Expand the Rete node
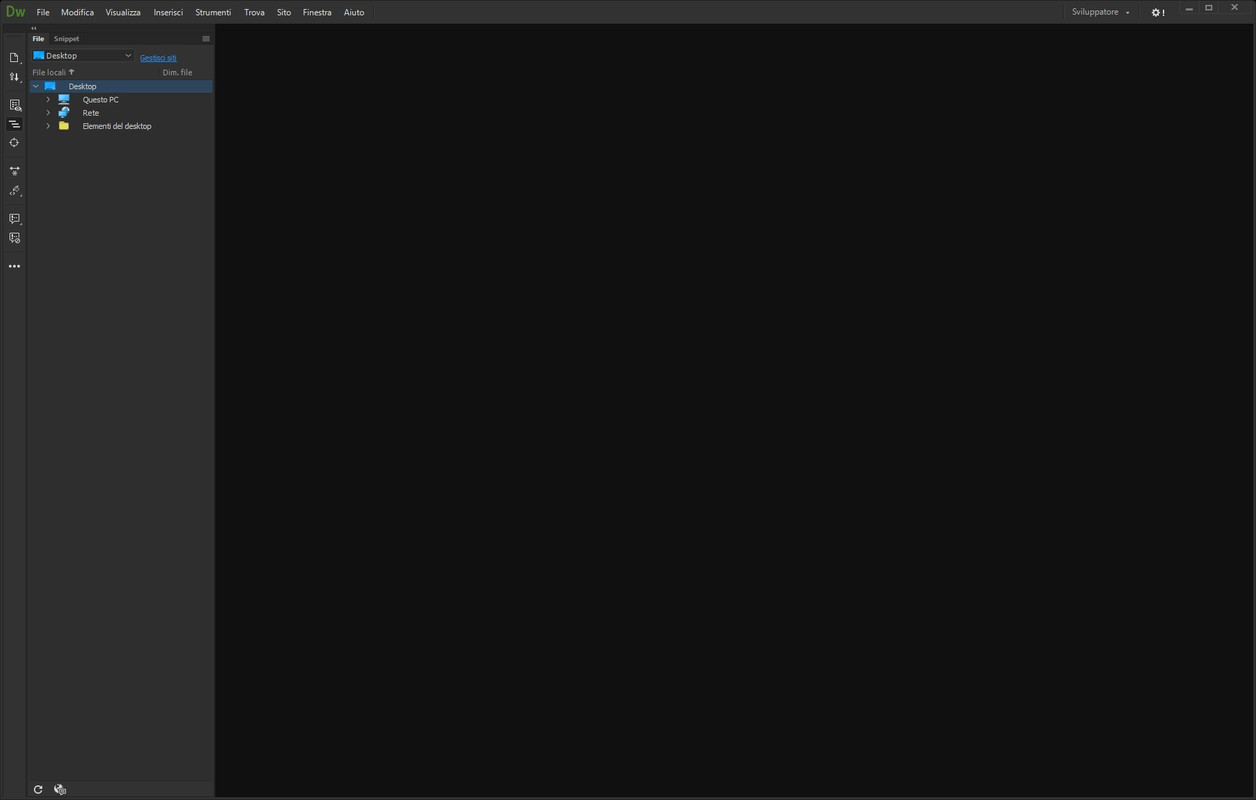1256x800 pixels. tap(48, 113)
